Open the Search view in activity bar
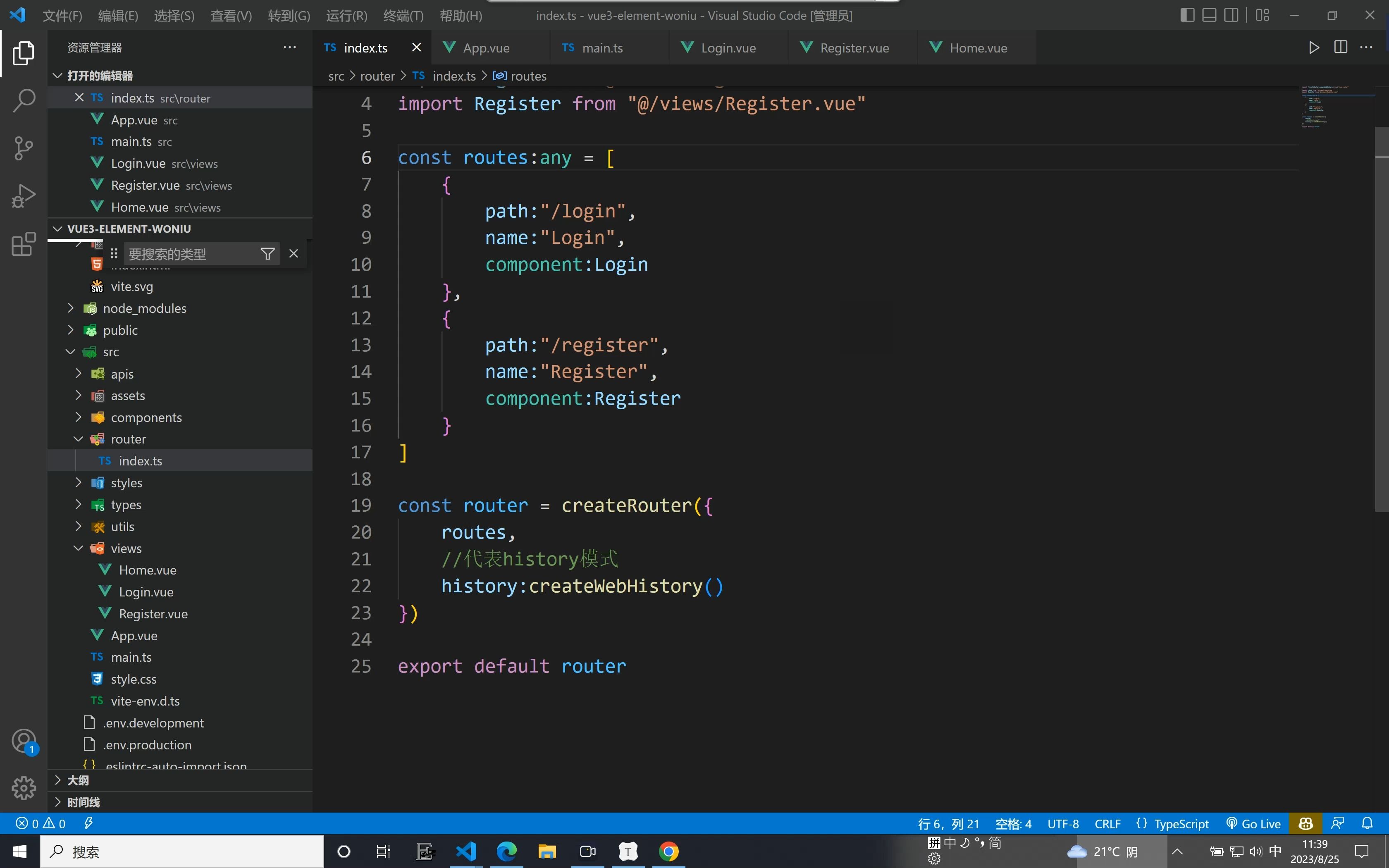The image size is (1389, 868). (24, 101)
